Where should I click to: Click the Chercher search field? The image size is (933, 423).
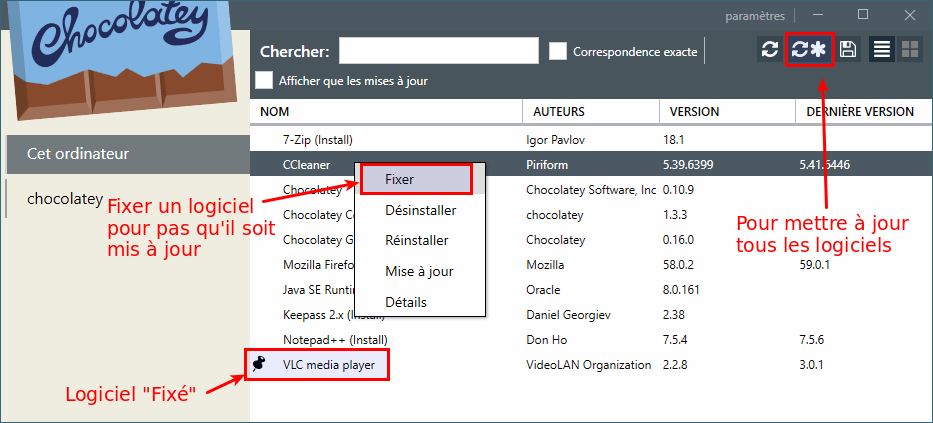(x=439, y=51)
